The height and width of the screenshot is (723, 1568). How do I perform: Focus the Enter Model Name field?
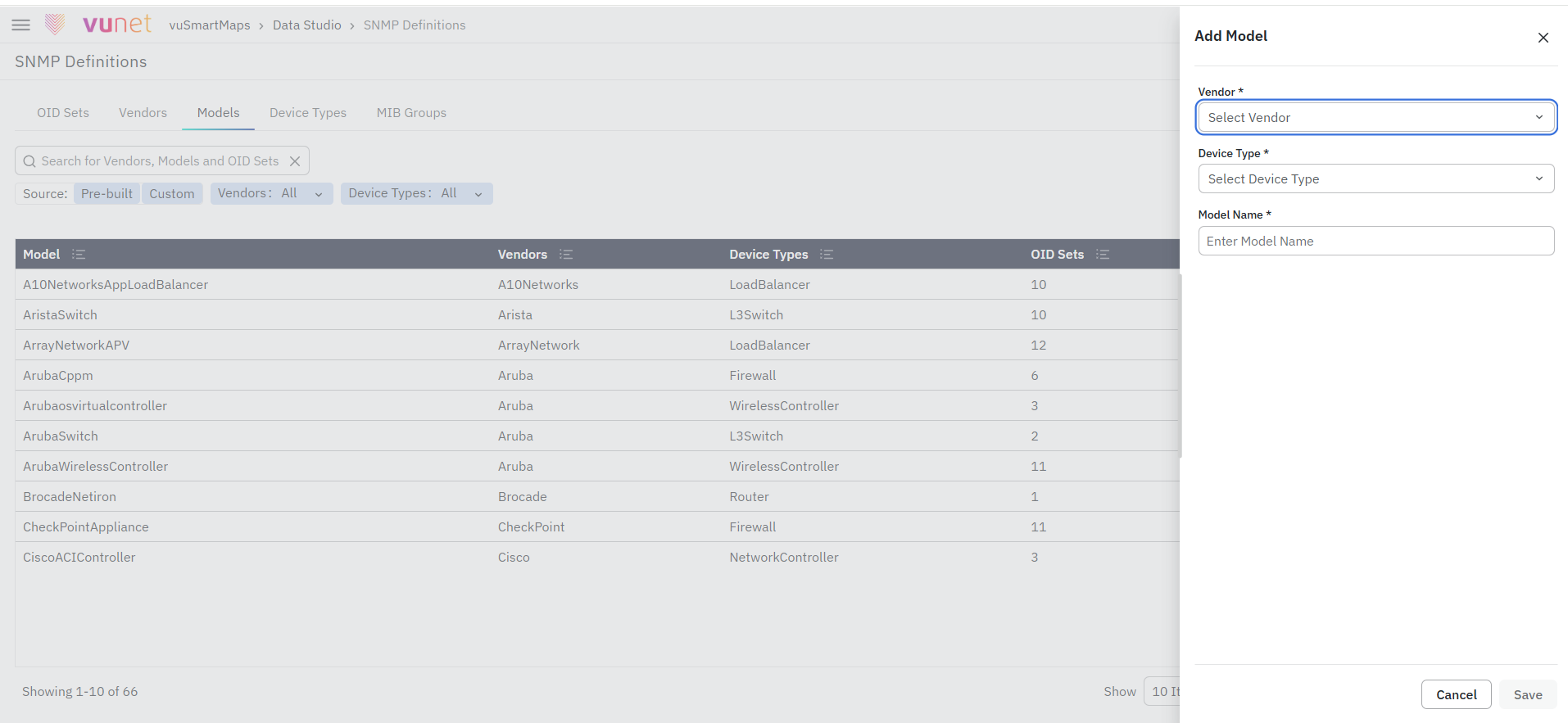click(1376, 242)
